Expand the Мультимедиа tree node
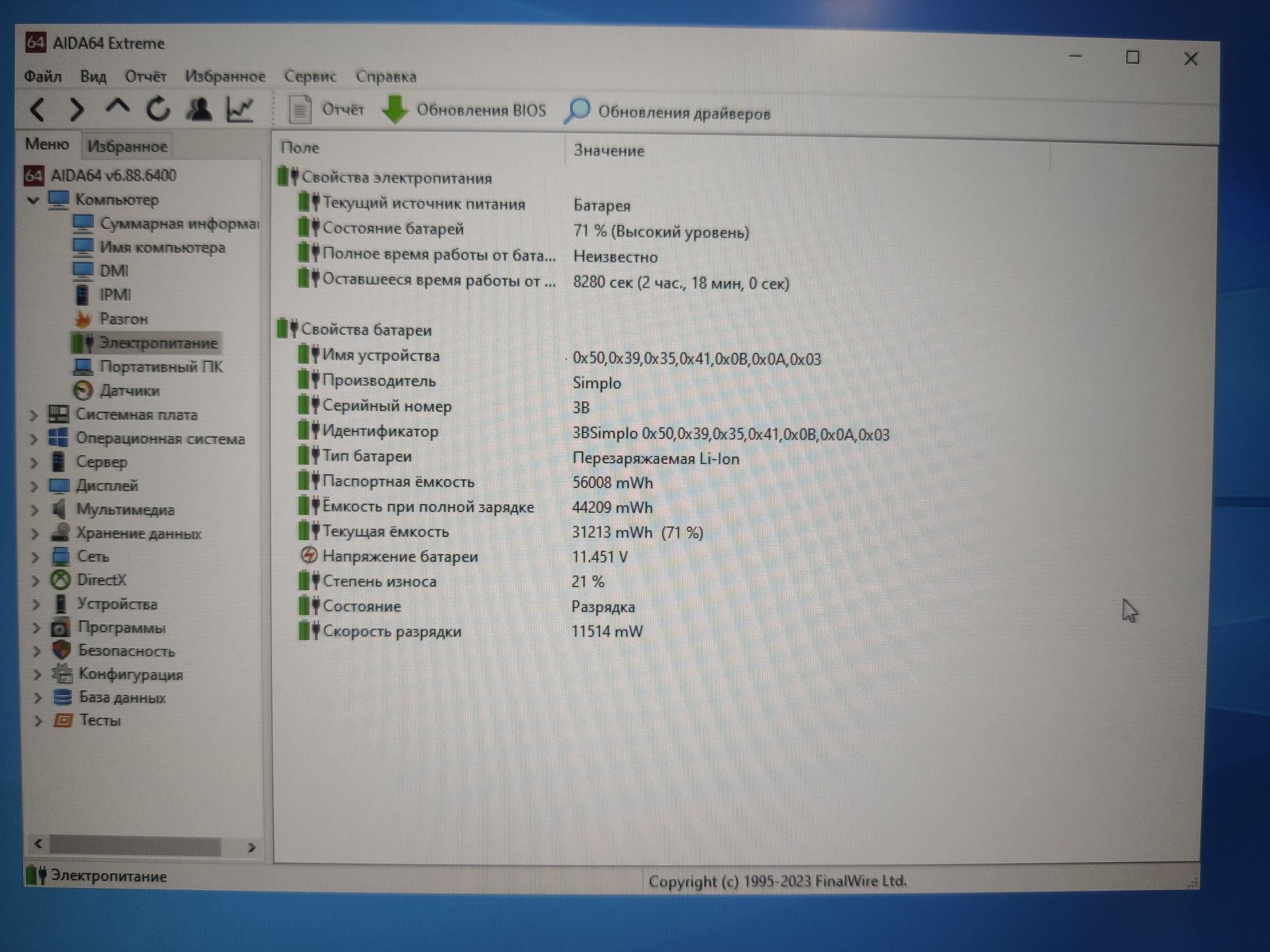 click(x=35, y=510)
